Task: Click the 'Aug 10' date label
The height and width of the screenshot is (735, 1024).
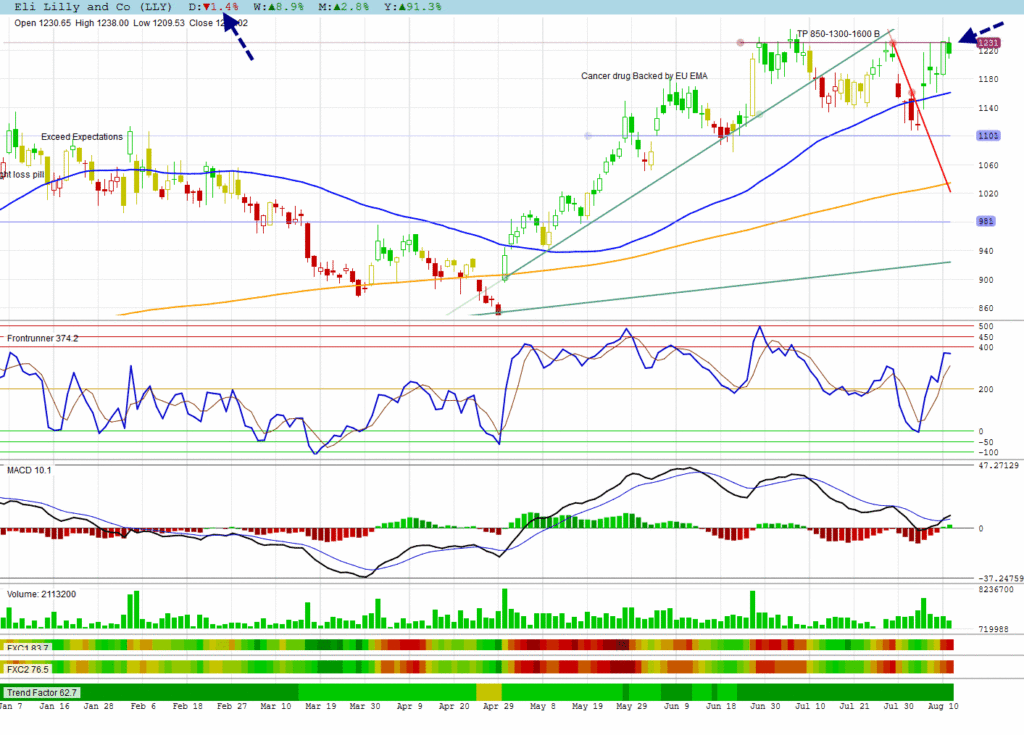Action: click(x=943, y=706)
